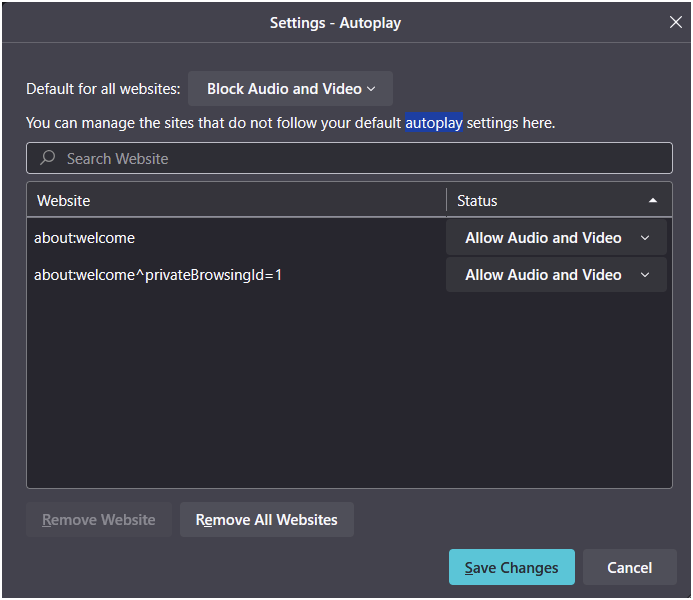The width and height of the screenshot is (693, 600).
Task: Close the Autoplay settings dialog
Action: pyautogui.click(x=675, y=22)
